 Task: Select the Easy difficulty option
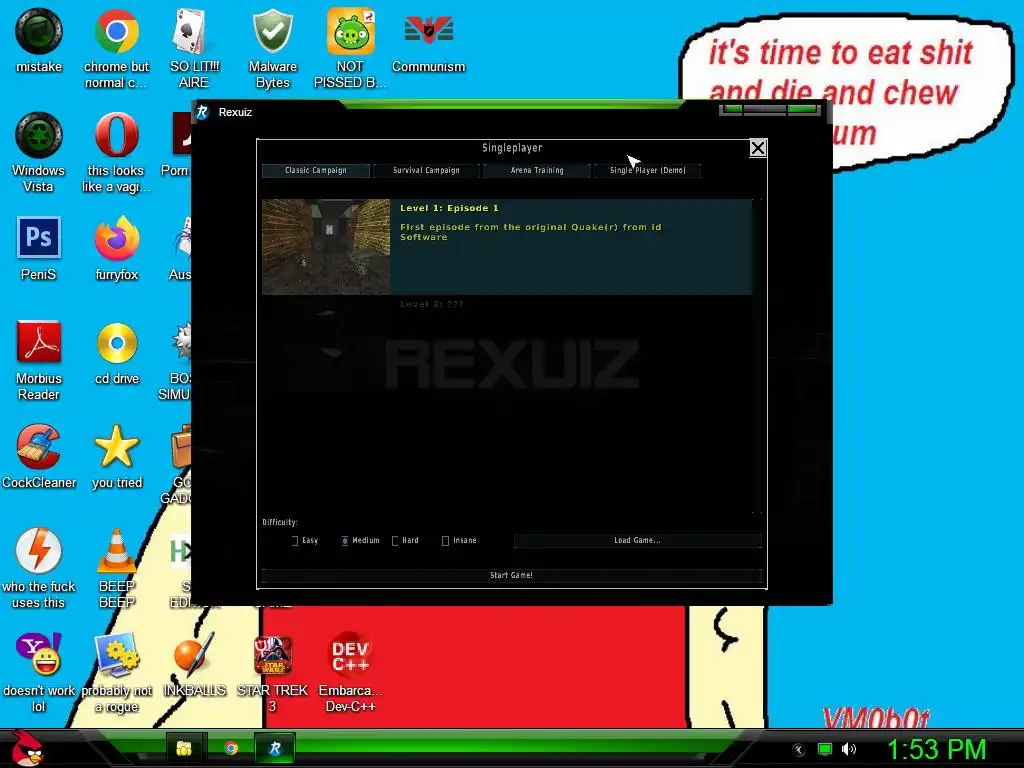305,540
